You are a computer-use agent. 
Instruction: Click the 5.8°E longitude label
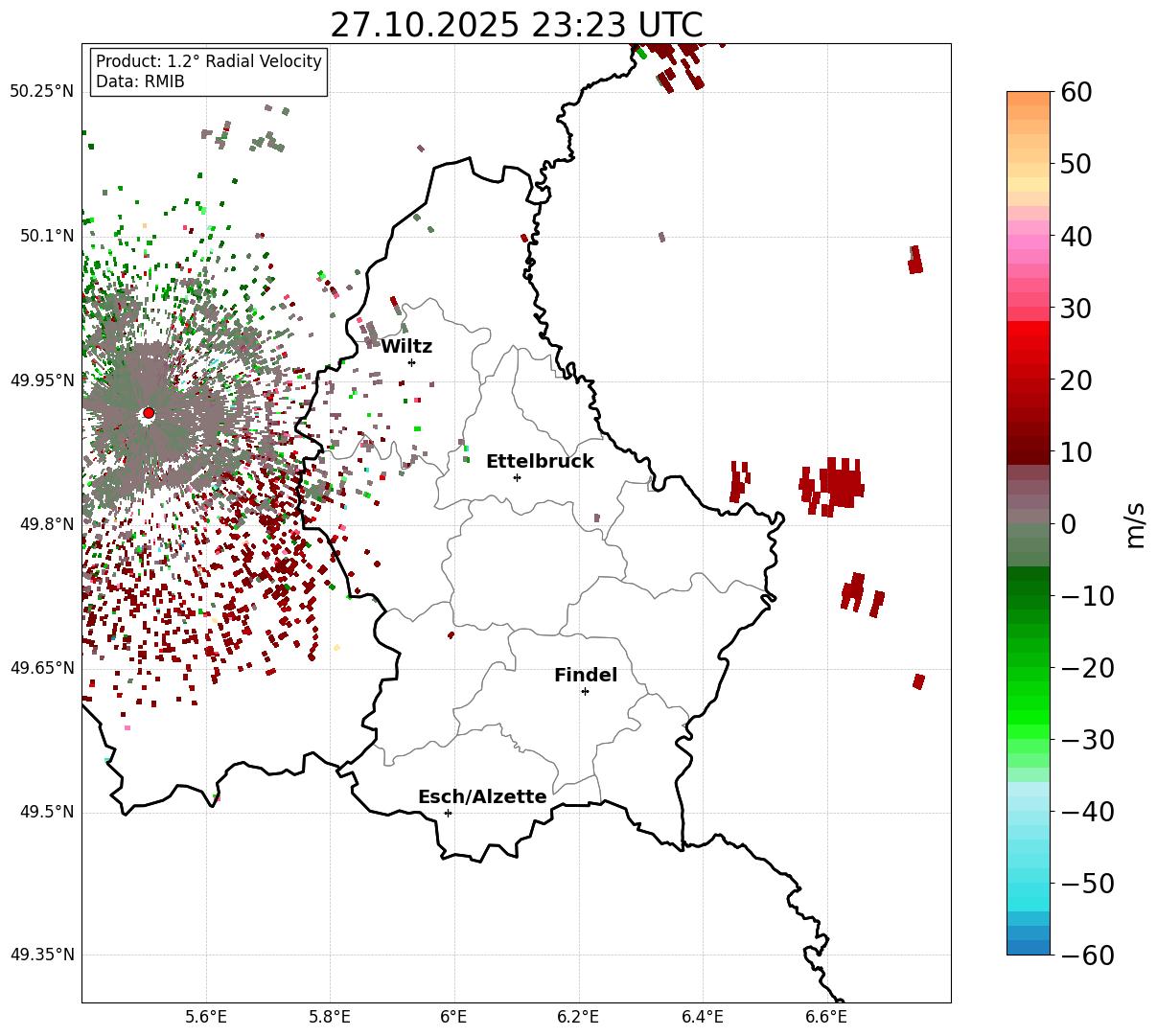point(331,1017)
